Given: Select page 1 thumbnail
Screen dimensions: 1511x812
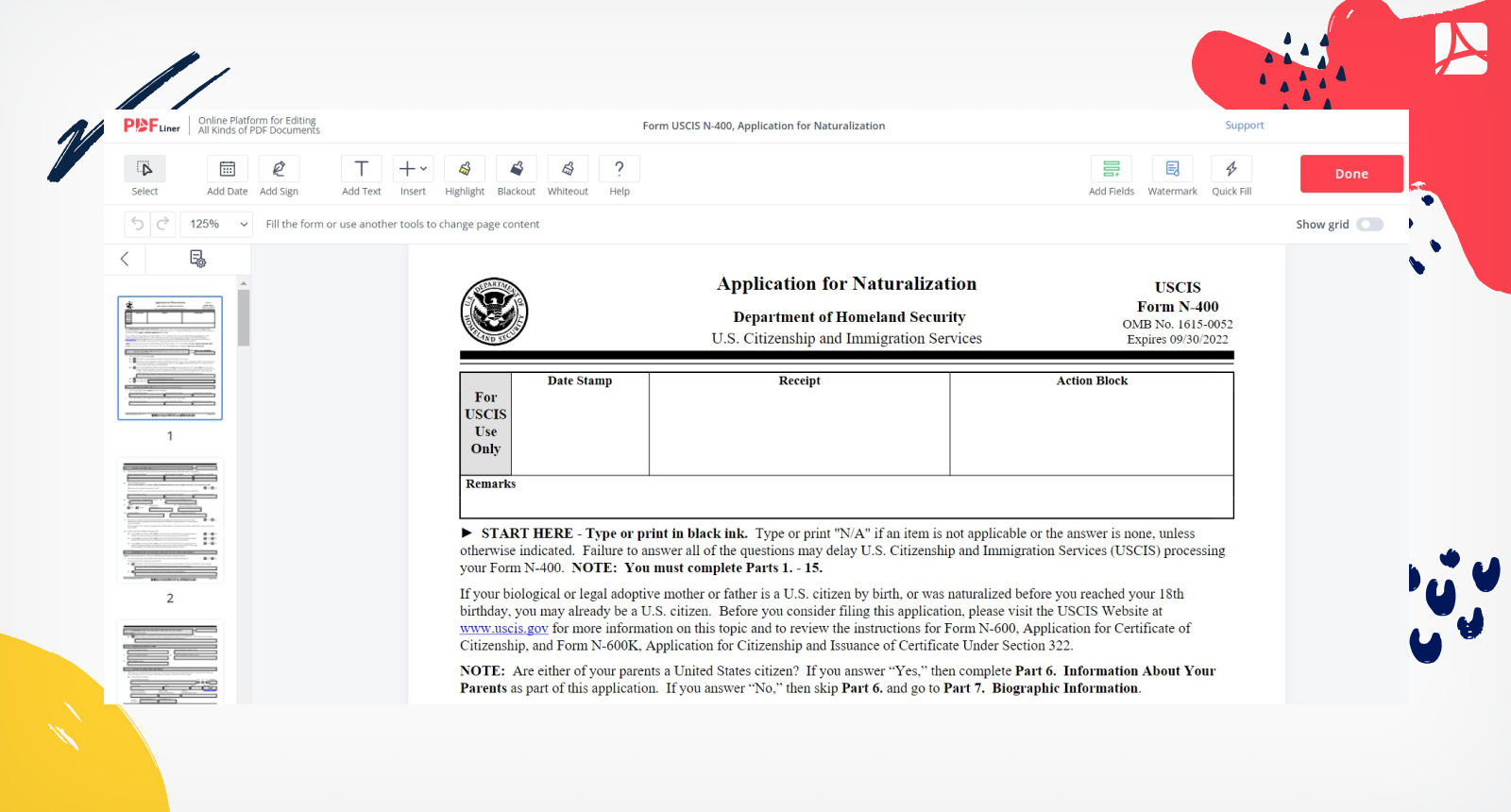Looking at the screenshot, I should (x=170, y=358).
